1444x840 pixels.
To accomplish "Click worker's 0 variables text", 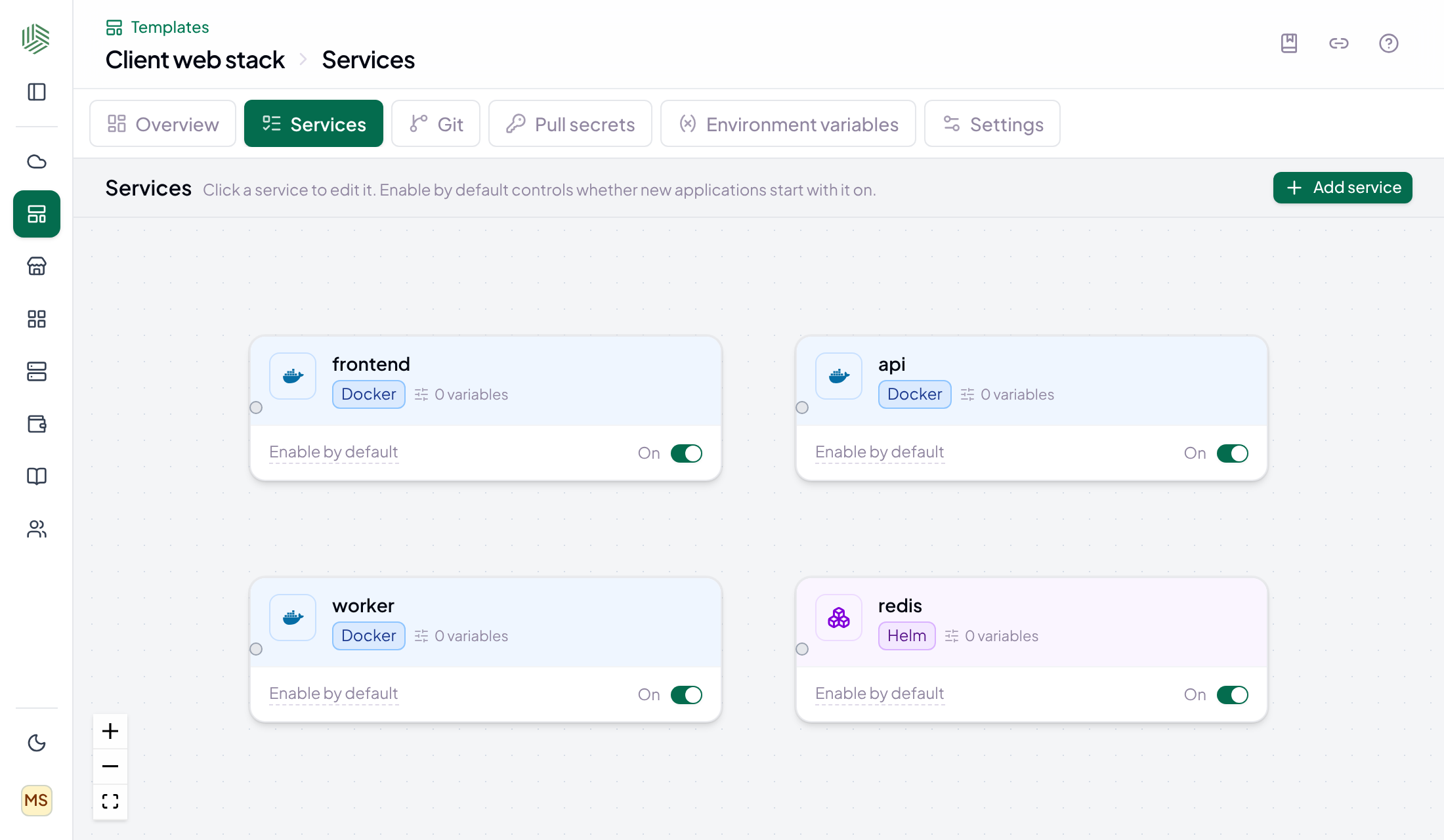I will (471, 636).
